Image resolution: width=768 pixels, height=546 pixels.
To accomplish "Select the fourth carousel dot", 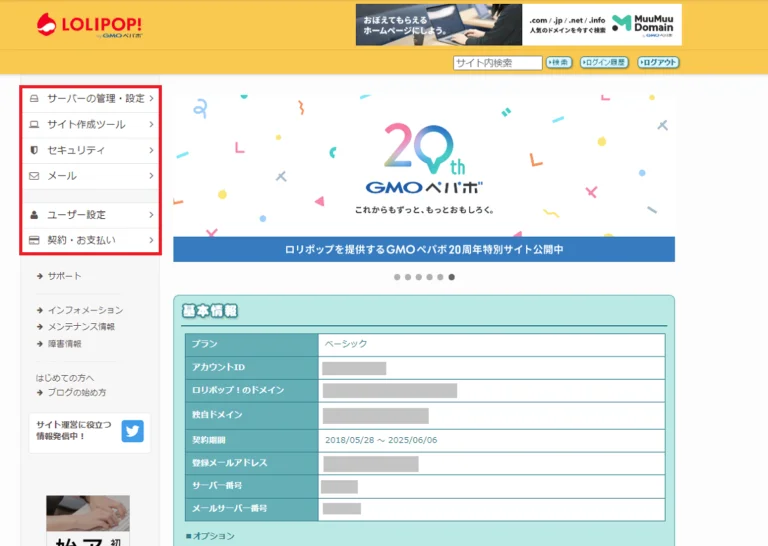I will (430, 277).
